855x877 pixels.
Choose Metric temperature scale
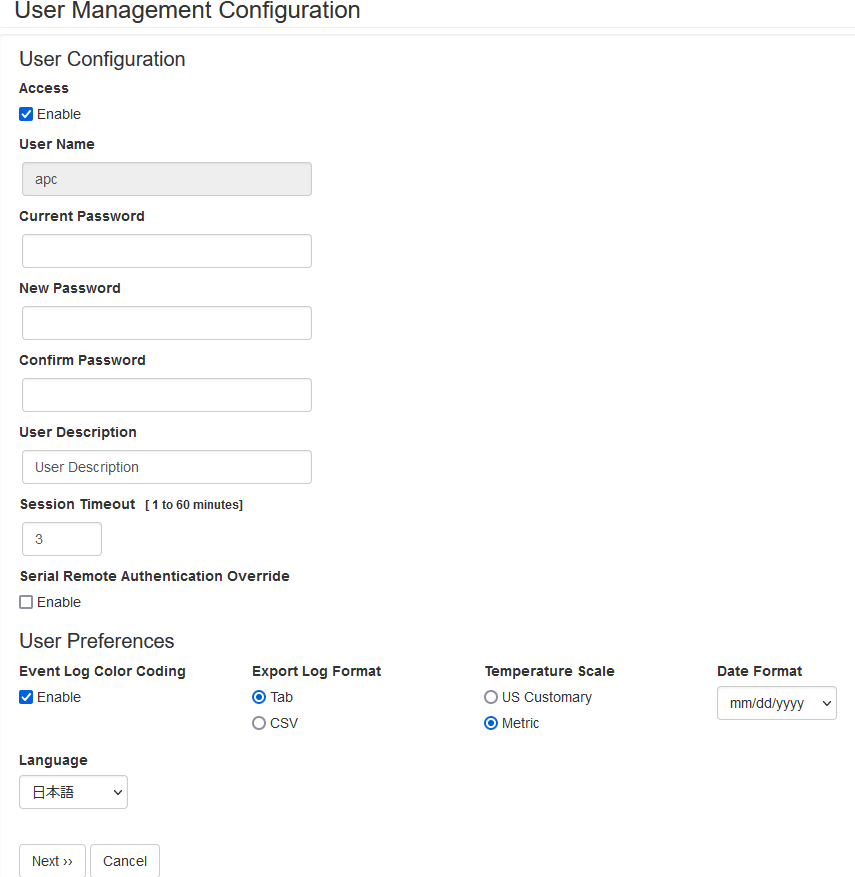click(x=491, y=723)
